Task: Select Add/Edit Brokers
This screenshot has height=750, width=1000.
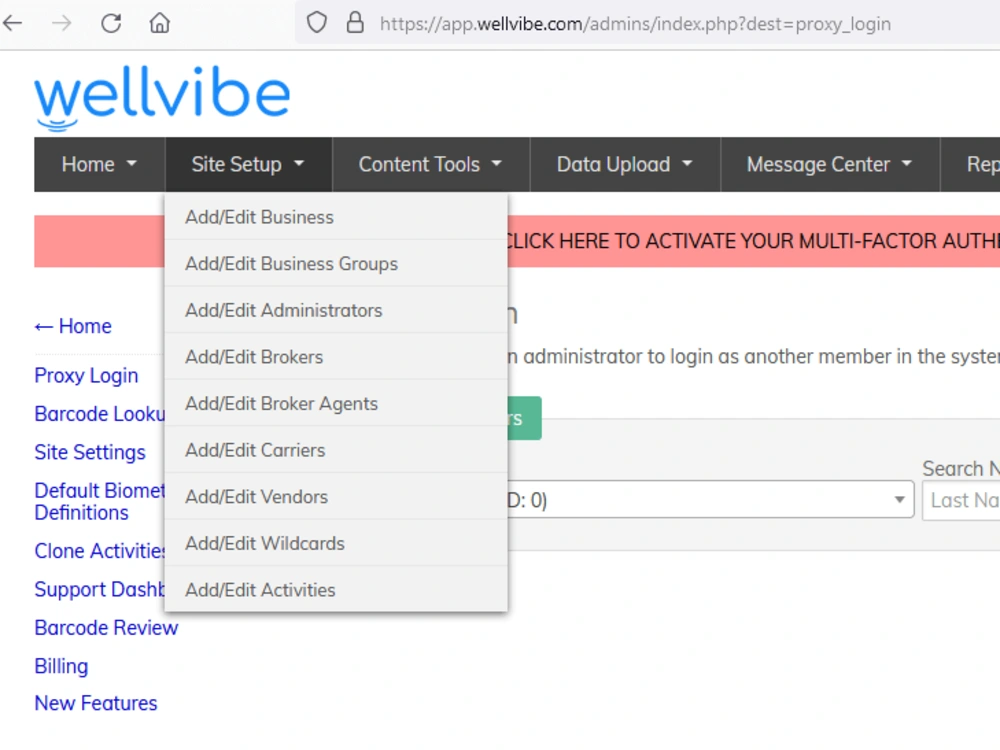Action: (x=336, y=357)
